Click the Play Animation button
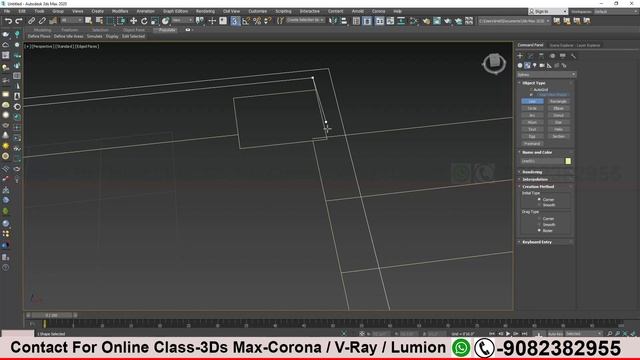This screenshot has height=360, width=640. tap(508, 333)
